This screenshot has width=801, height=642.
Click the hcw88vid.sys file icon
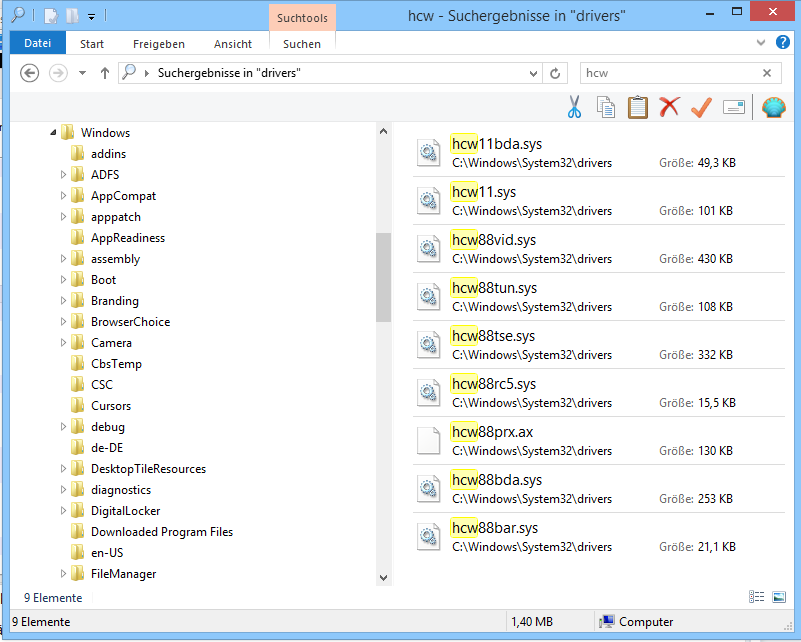point(428,248)
